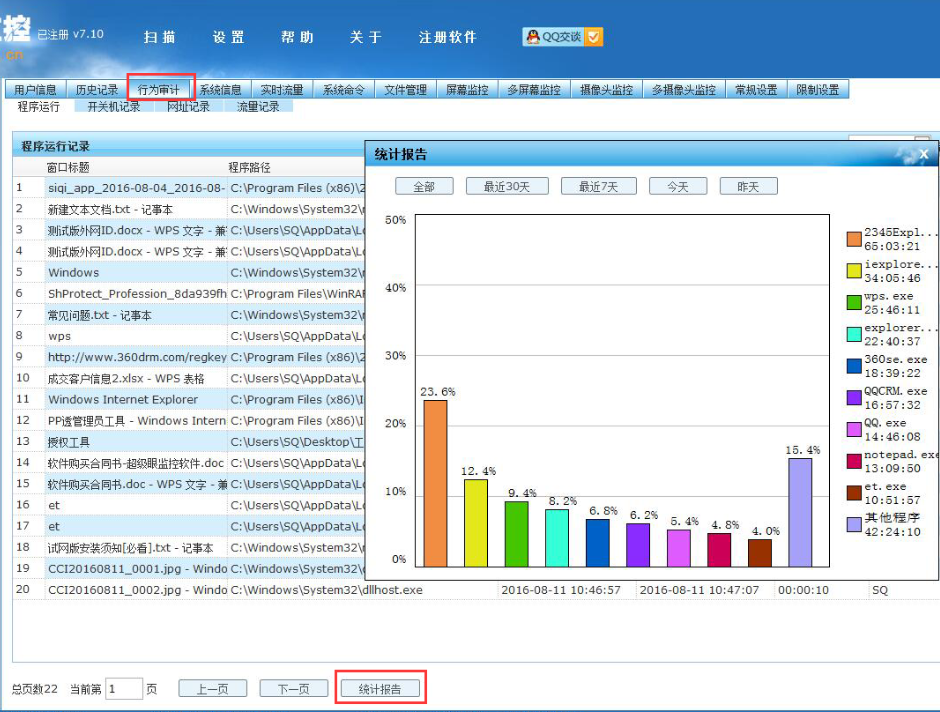Select row 20 CCI20160811_0002.jpg entry

tap(476, 590)
